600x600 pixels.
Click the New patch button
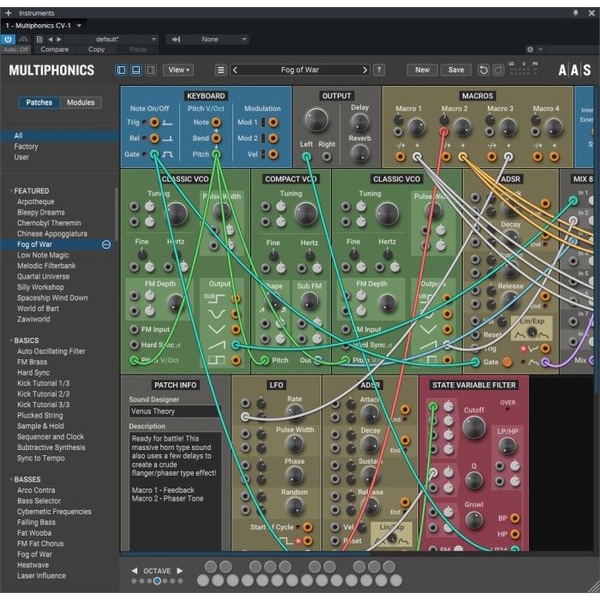422,70
